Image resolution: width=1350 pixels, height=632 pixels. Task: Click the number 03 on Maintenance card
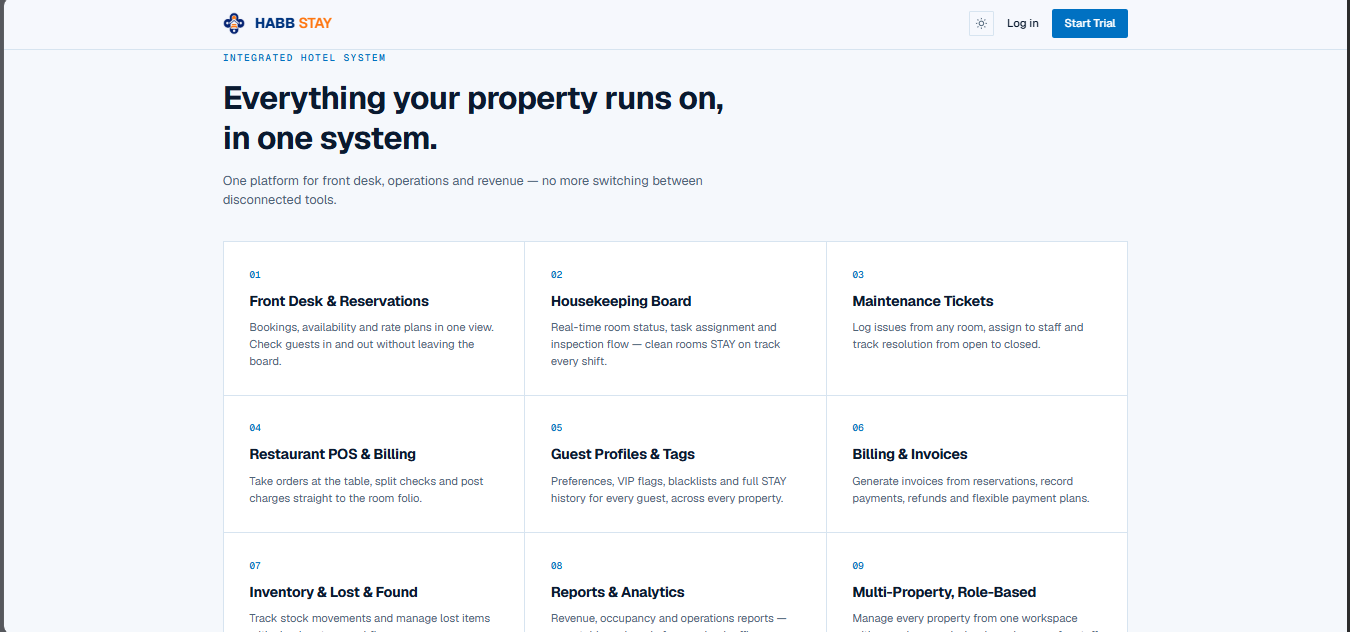click(858, 275)
